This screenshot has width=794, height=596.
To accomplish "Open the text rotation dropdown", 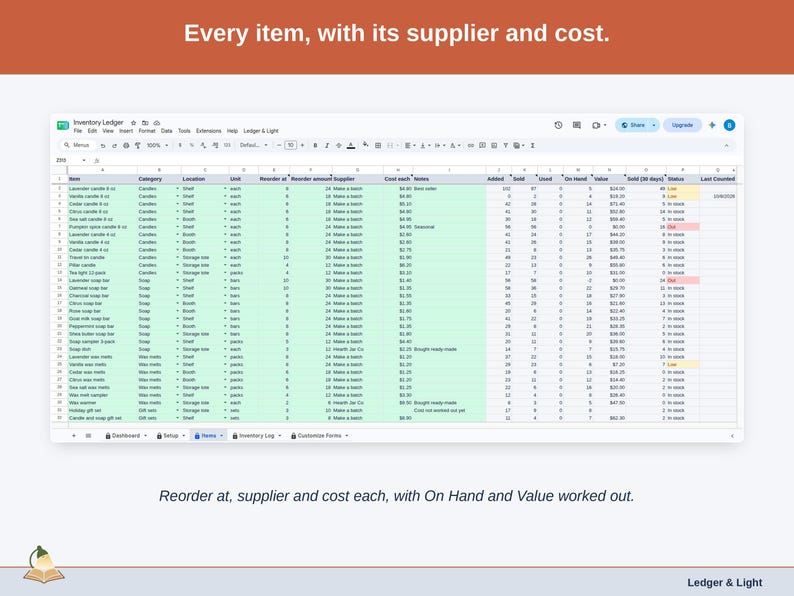I will (455, 145).
